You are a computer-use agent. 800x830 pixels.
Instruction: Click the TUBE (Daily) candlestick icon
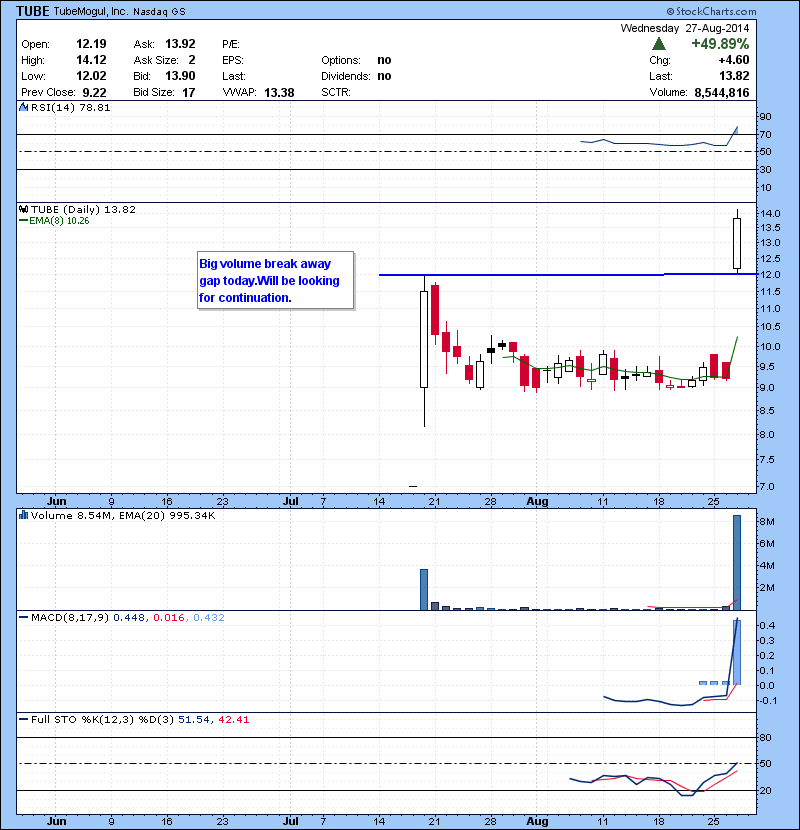23,209
